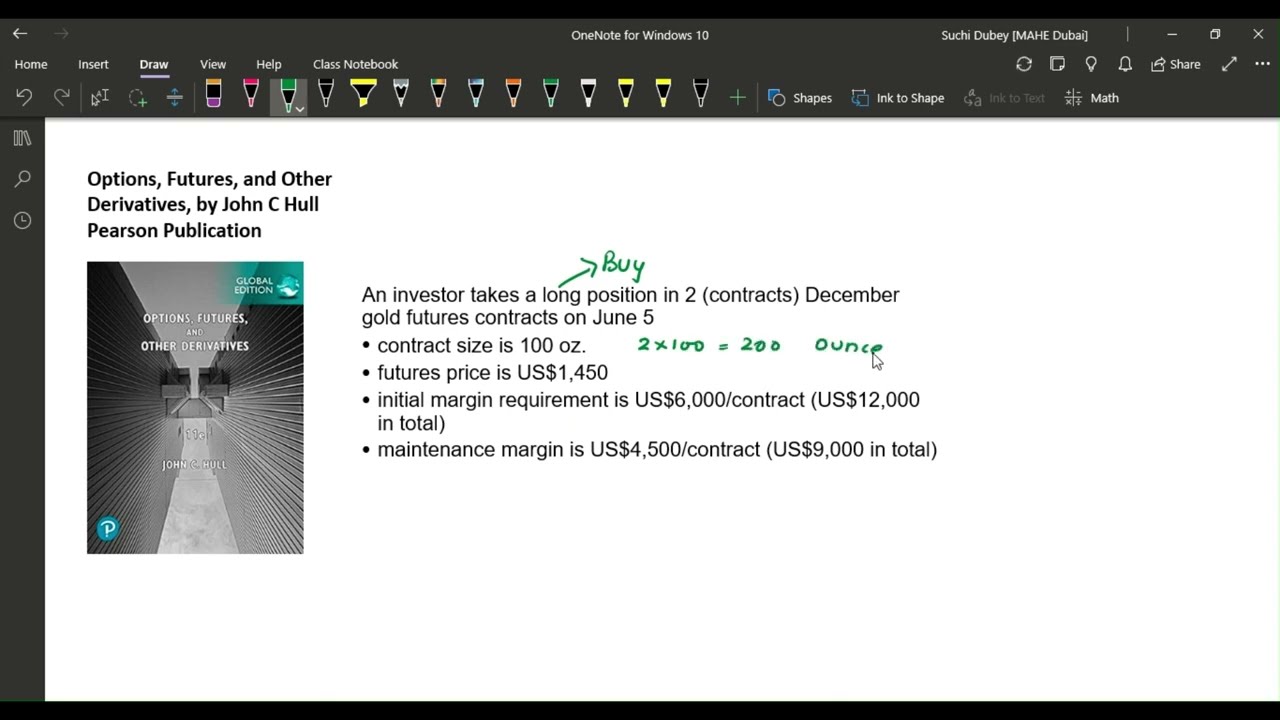Show the notebook navigation pane
The width and height of the screenshot is (1280, 720).
coord(22,138)
